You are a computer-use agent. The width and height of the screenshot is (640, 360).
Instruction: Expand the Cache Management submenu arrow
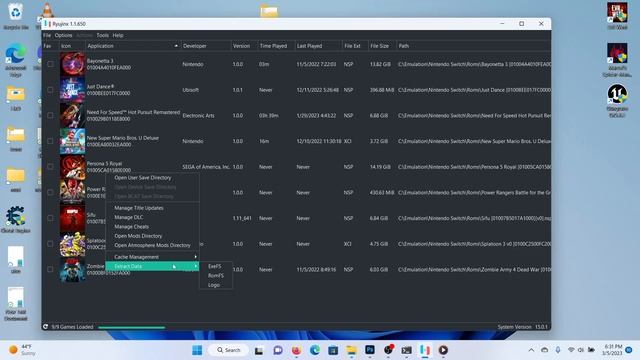click(196, 257)
